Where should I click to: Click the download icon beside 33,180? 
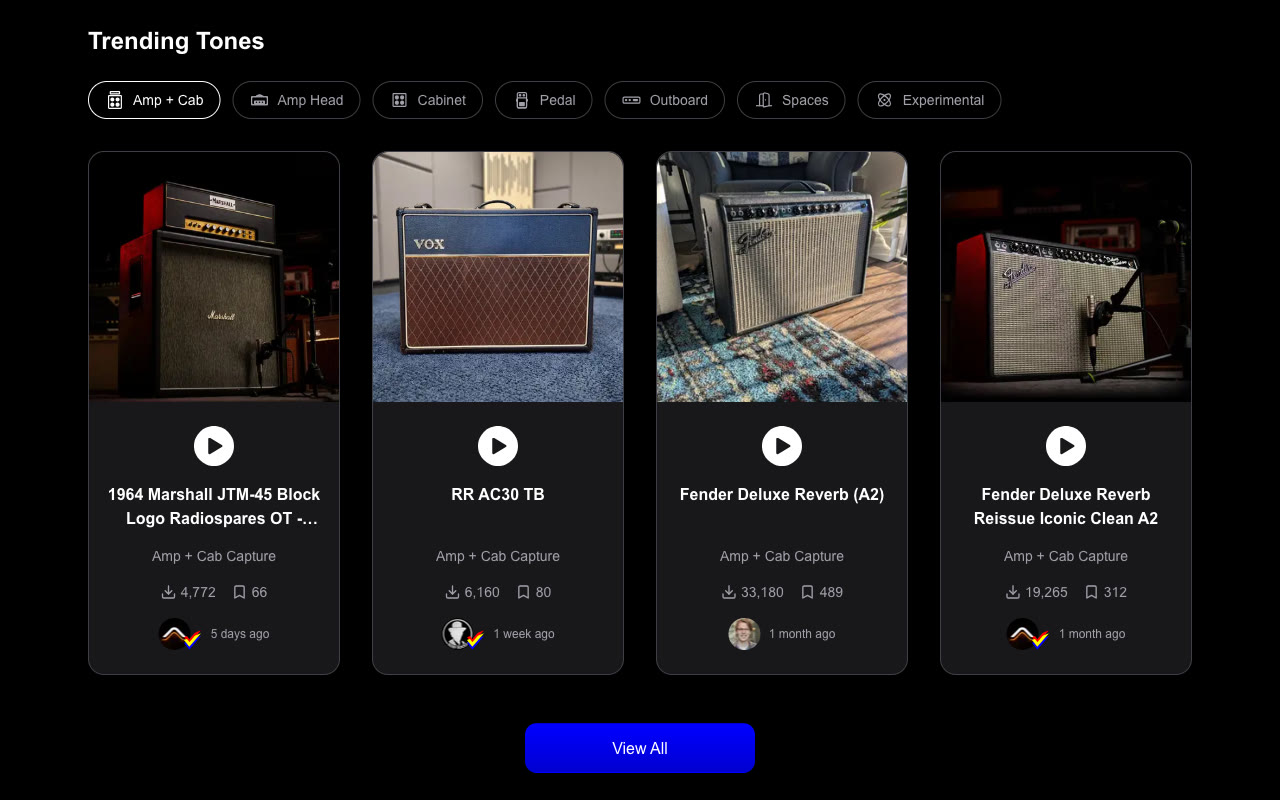coord(729,592)
